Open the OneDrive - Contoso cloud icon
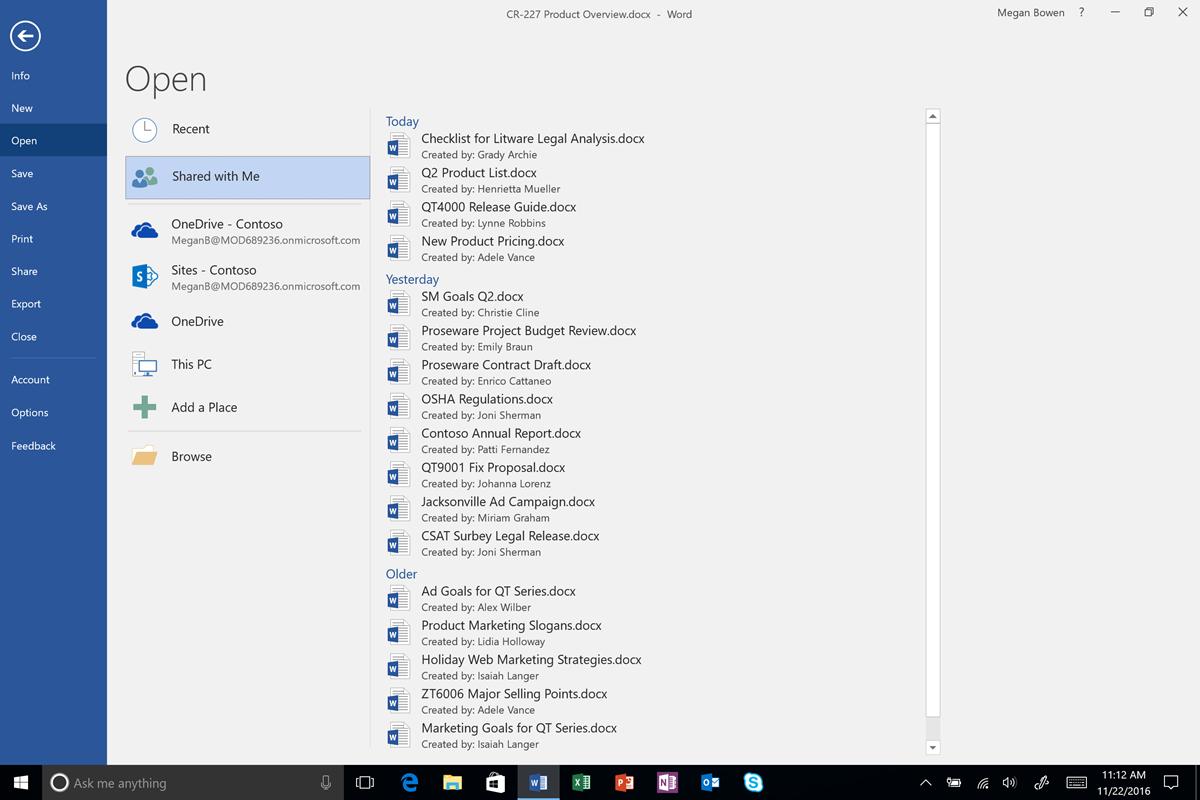This screenshot has width=1200, height=800. pyautogui.click(x=145, y=231)
